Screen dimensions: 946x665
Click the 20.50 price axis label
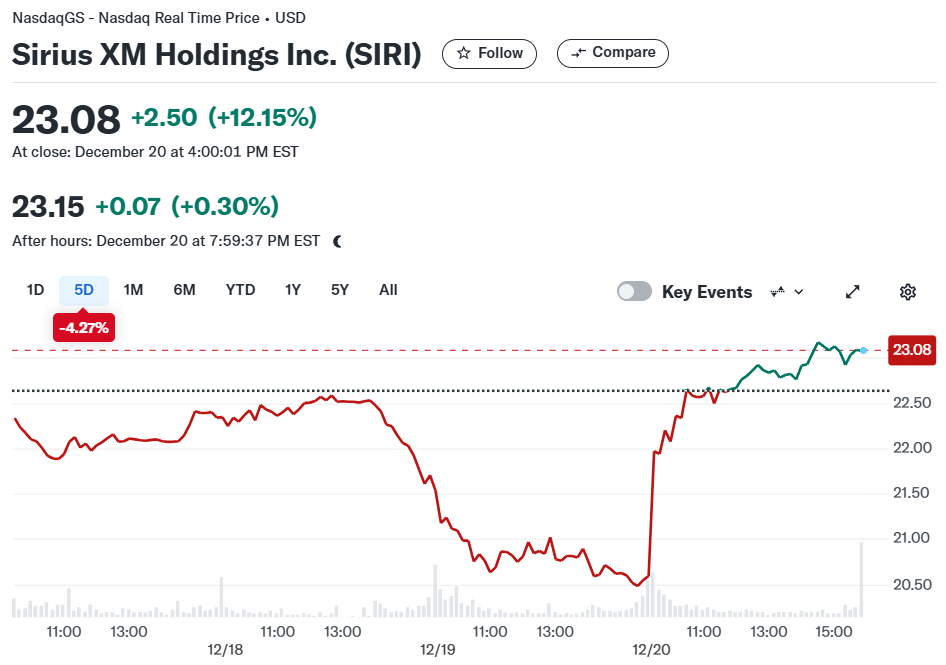[x=912, y=584]
